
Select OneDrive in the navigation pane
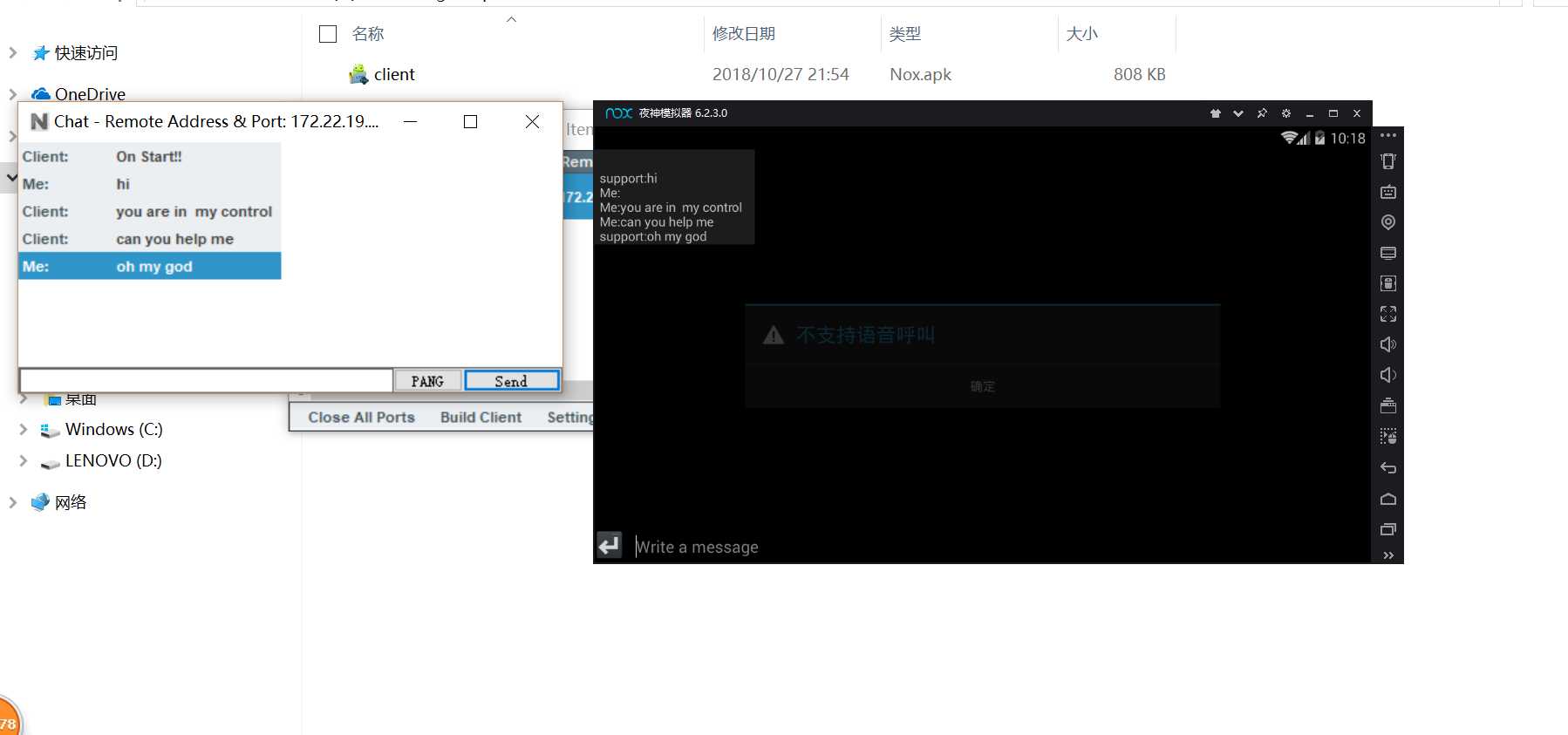point(90,93)
